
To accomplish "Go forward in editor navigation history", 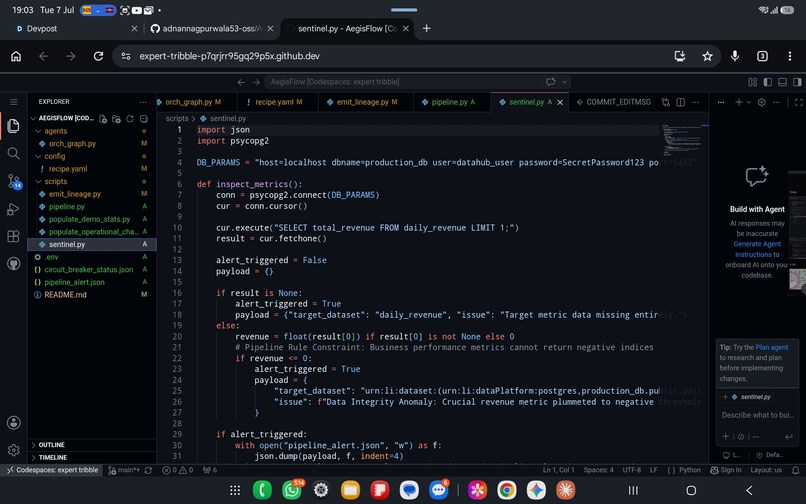I will click(x=256, y=82).
